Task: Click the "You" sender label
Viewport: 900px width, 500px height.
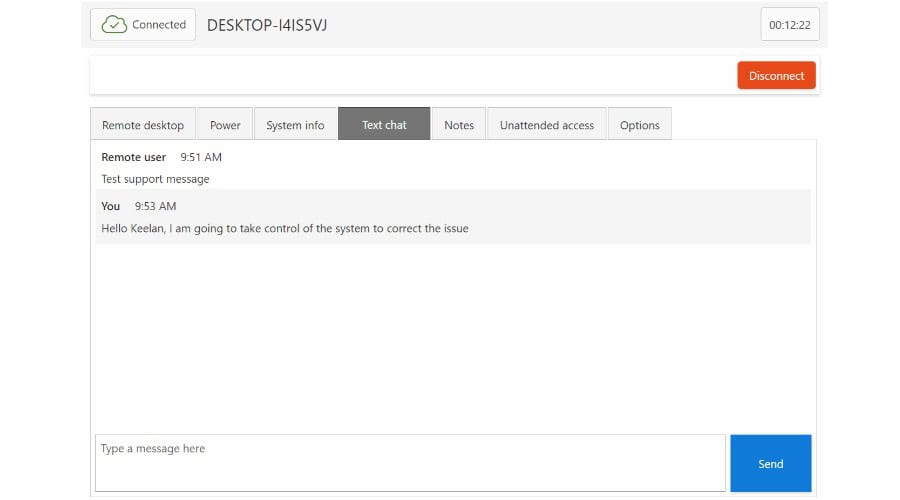Action: (x=110, y=206)
